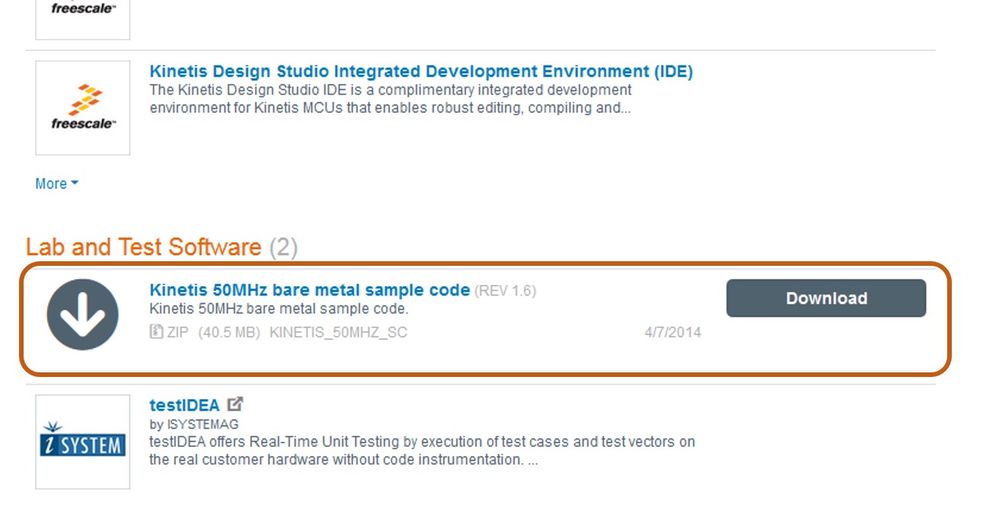The width and height of the screenshot is (999, 508).
Task: Click the testIDEA description paragraph
Action: click(x=420, y=451)
